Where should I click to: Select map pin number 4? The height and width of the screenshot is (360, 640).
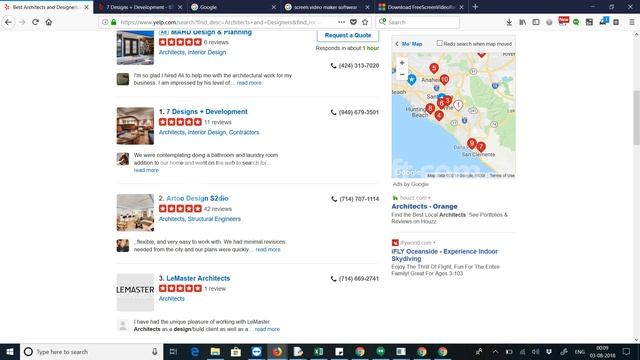point(439,116)
